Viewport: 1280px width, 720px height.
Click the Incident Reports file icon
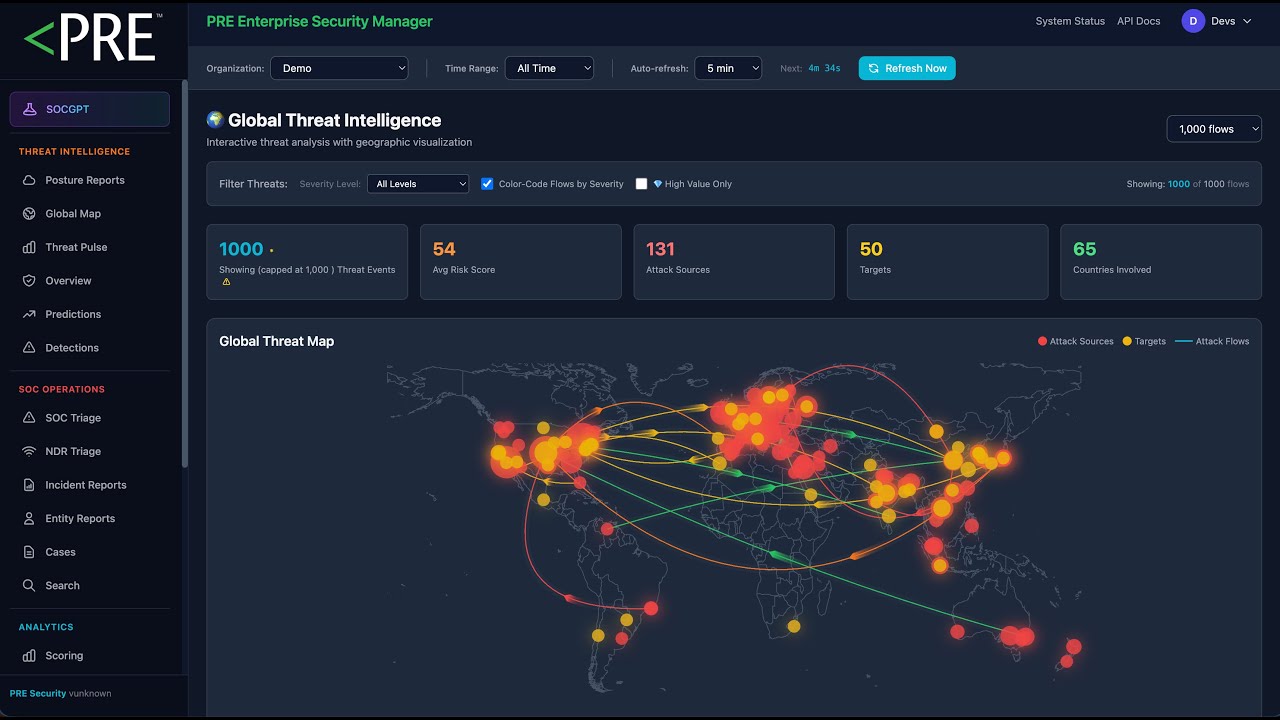(29, 485)
